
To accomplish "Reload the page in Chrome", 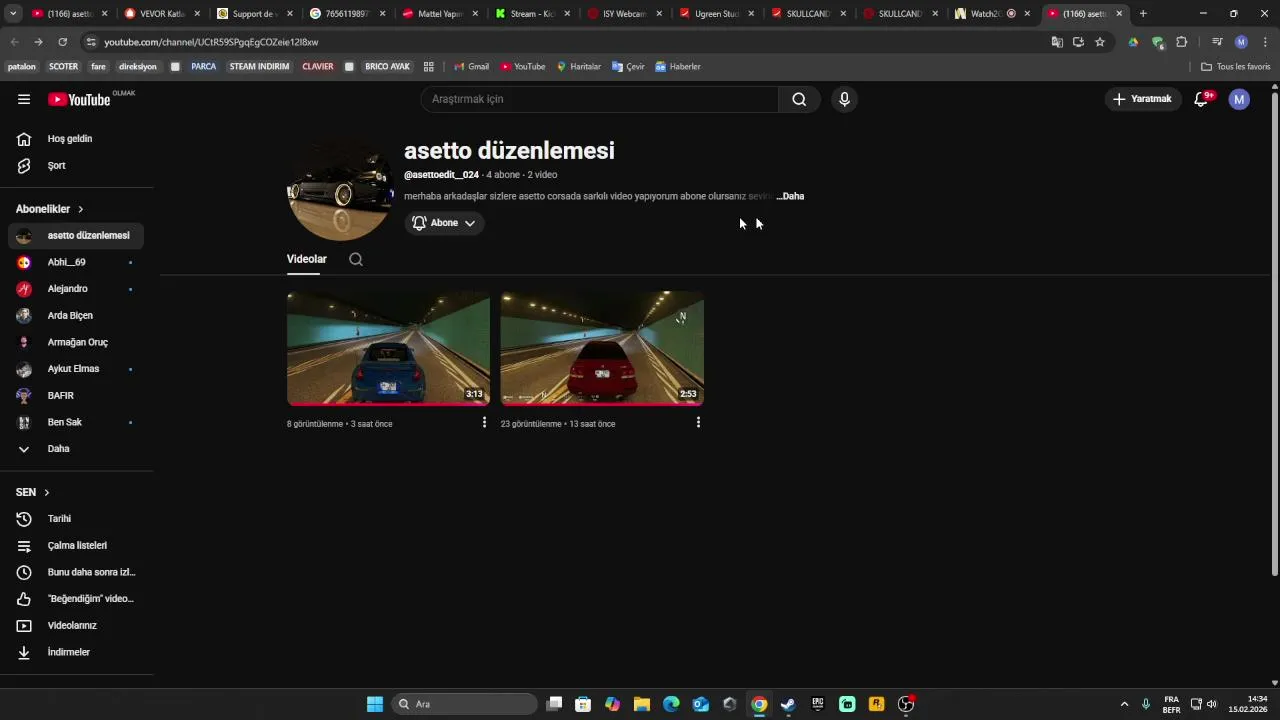I will pos(62,42).
